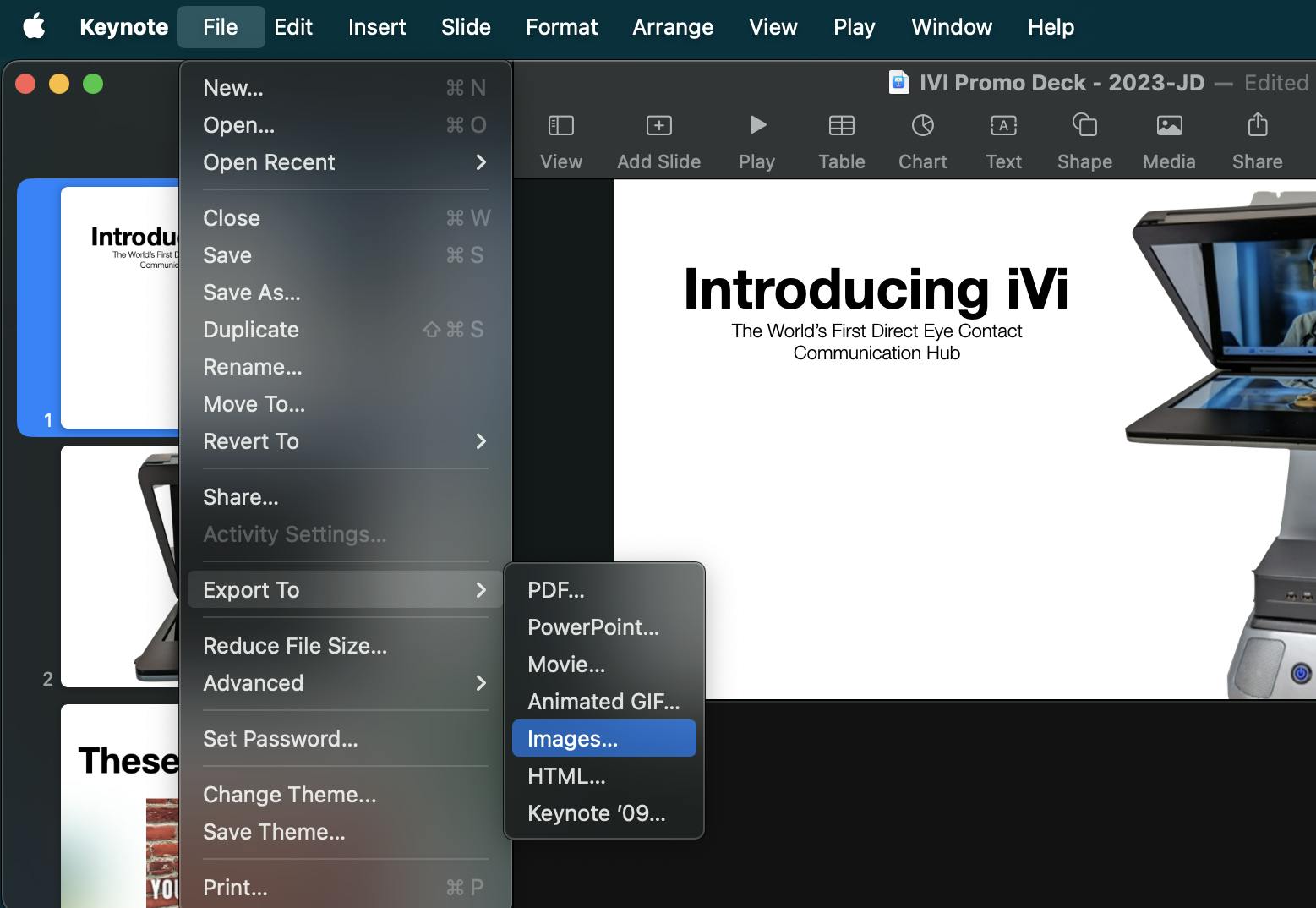The image size is (1316, 908).
Task: Choose New... from File menu
Action: pyautogui.click(x=345, y=88)
